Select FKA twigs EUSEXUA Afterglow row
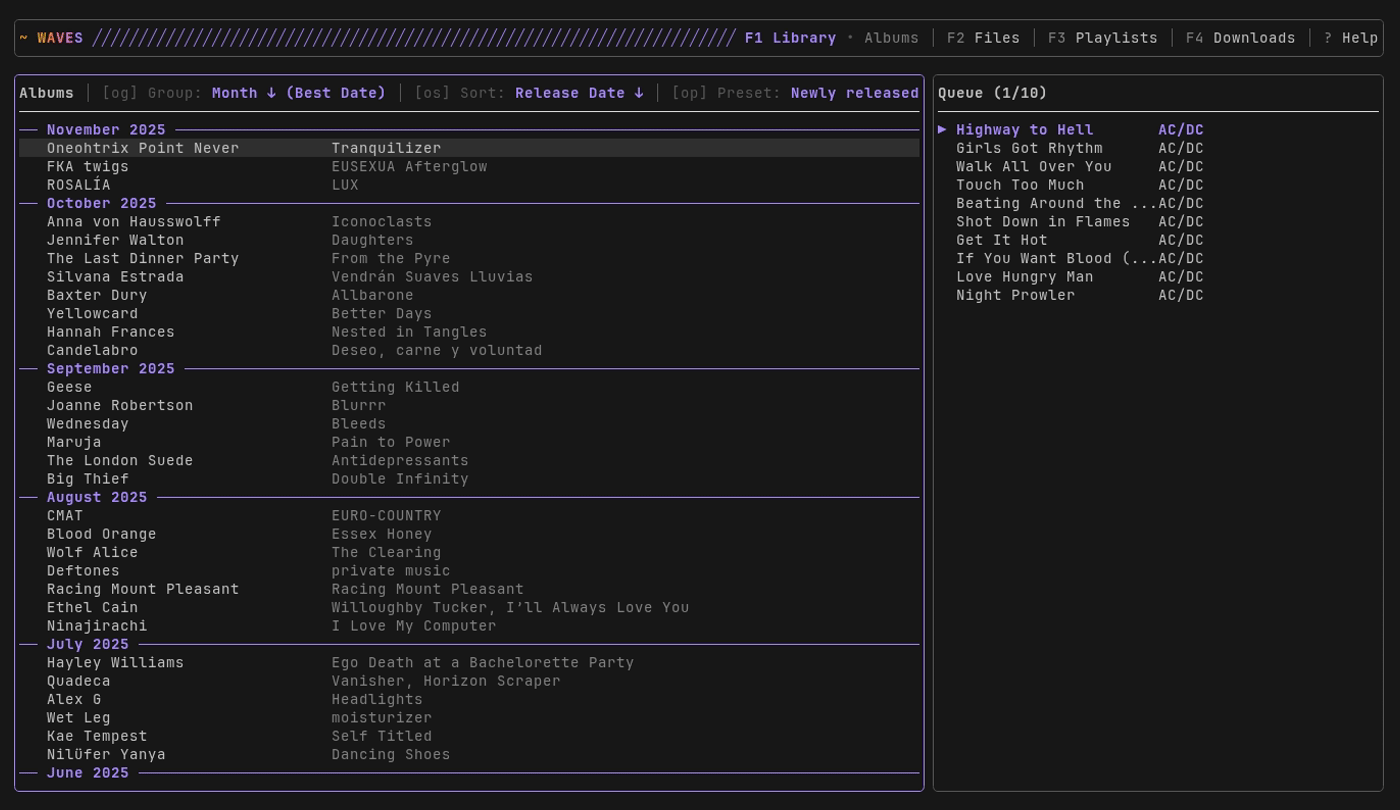The width and height of the screenshot is (1400, 810). (469, 167)
